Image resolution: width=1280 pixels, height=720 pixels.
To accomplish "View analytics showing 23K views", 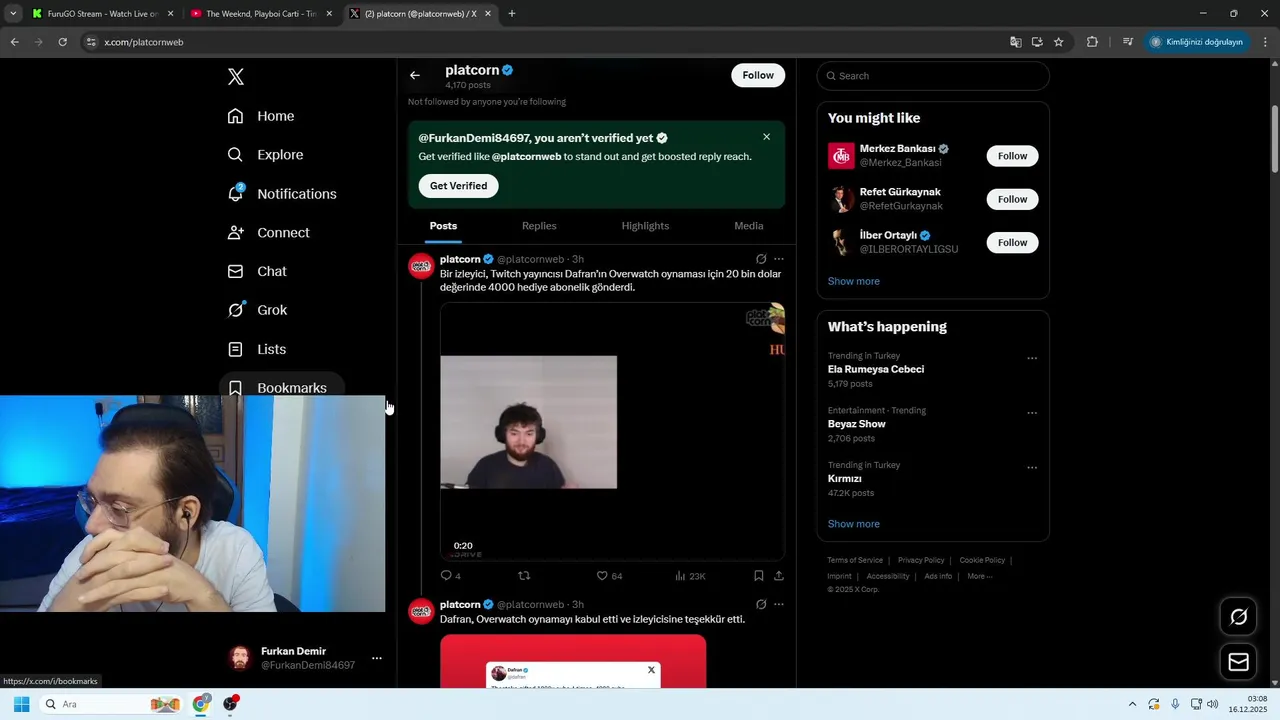I will point(690,576).
